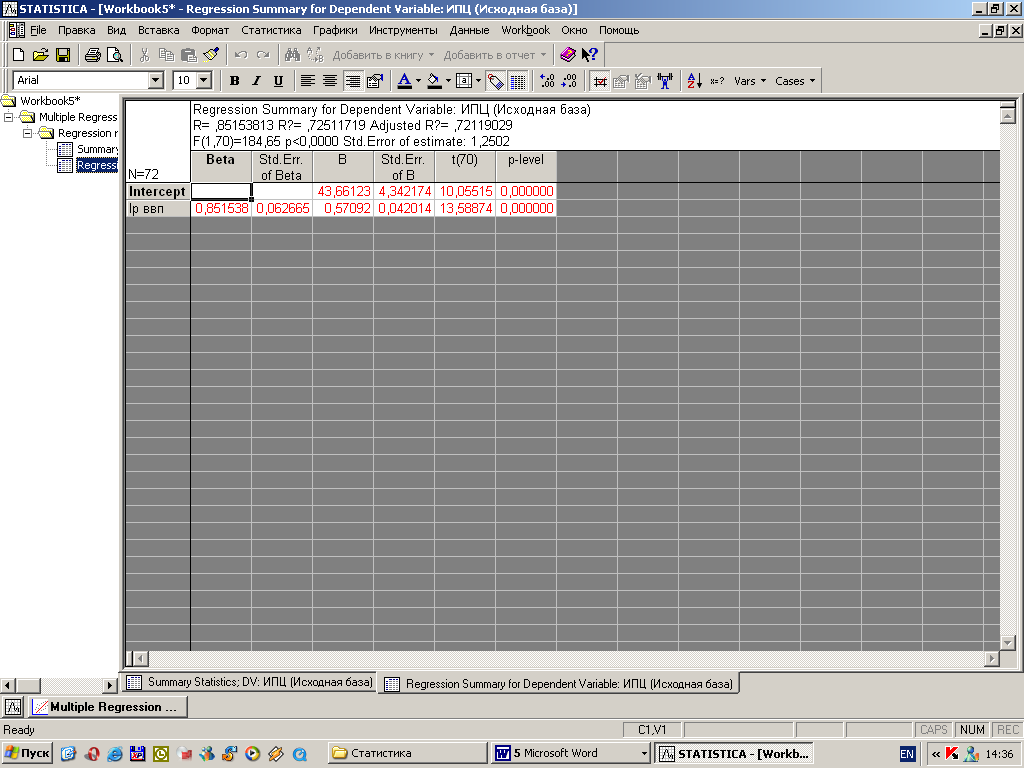
Task: Click the font color A swatch
Action: 403,81
